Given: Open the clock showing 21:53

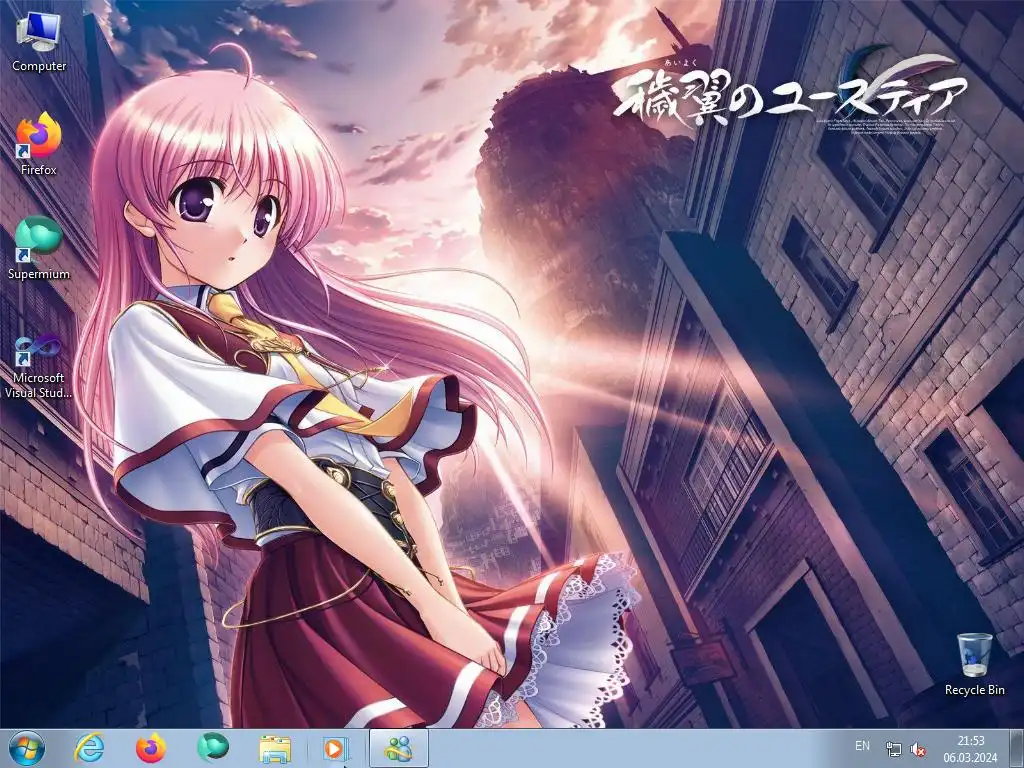Looking at the screenshot, I should coord(970,749).
